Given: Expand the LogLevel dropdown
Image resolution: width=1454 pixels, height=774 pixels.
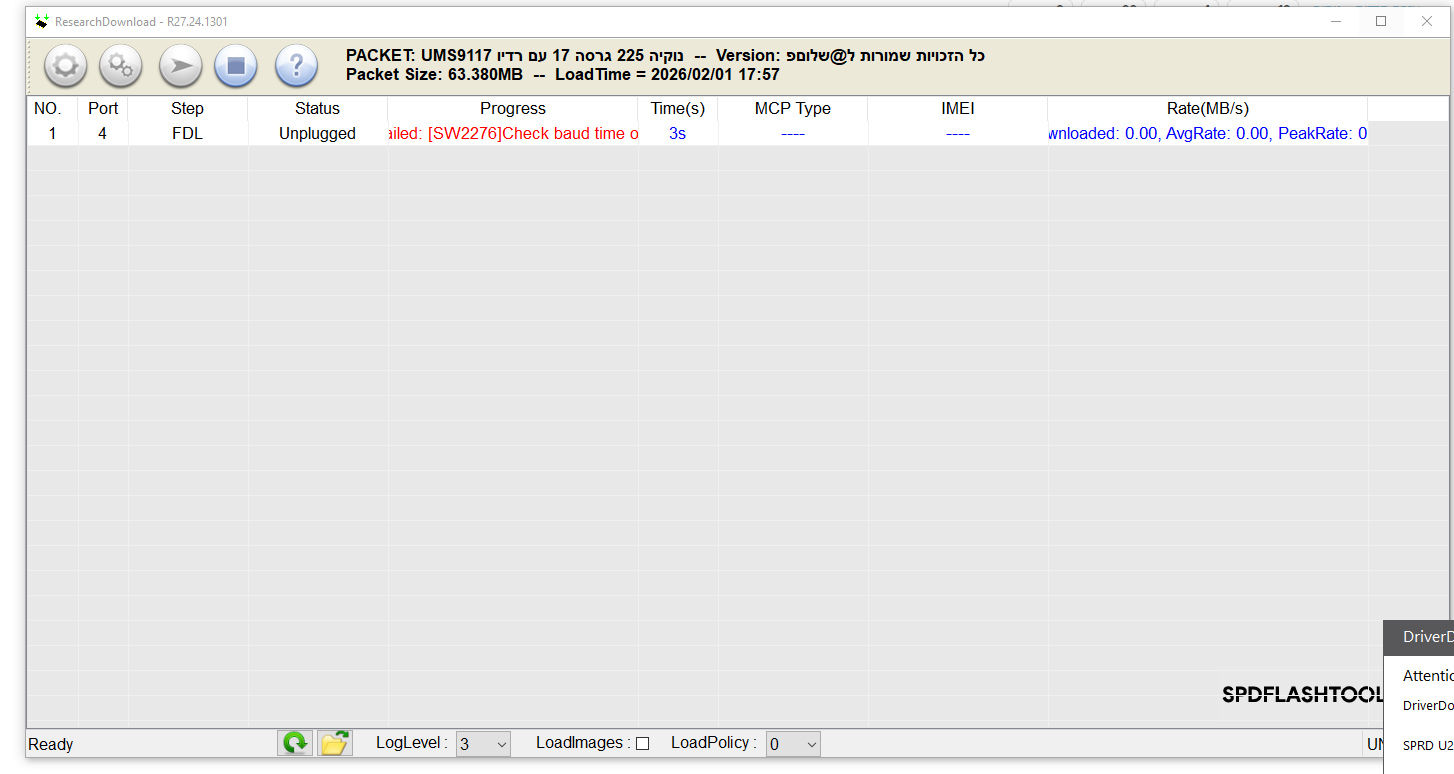Looking at the screenshot, I should 484,744.
